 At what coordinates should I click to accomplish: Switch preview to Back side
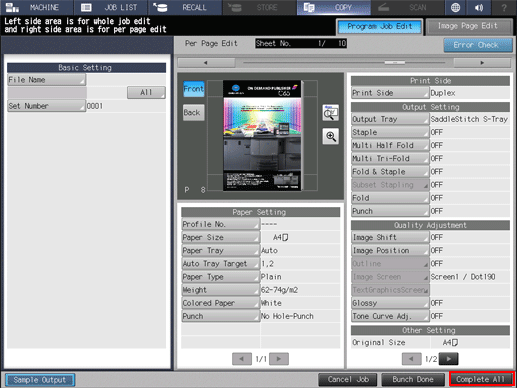click(x=194, y=112)
